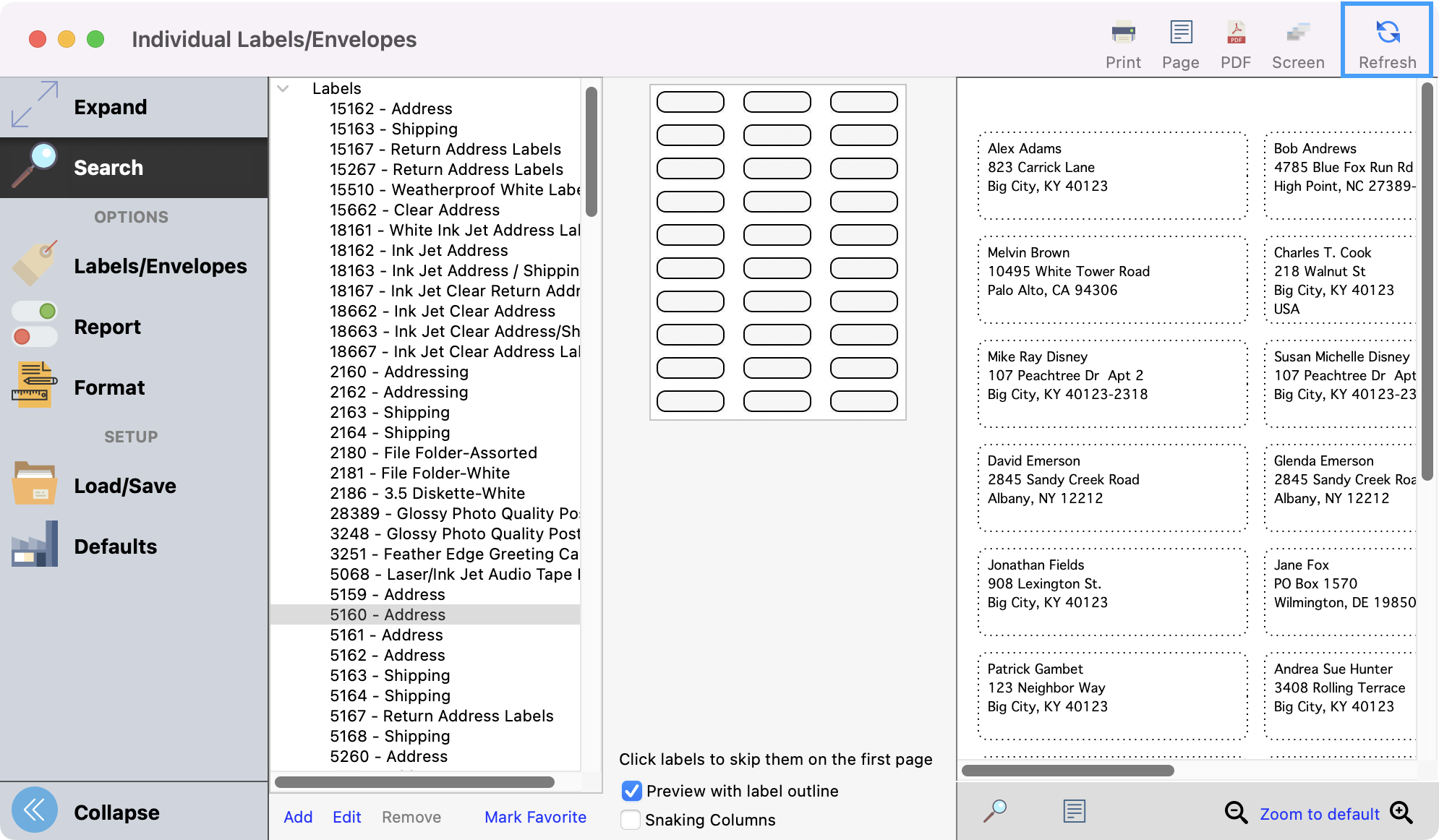The image size is (1439, 840).
Task: Click Expand at the sidebar top
Action: click(110, 106)
